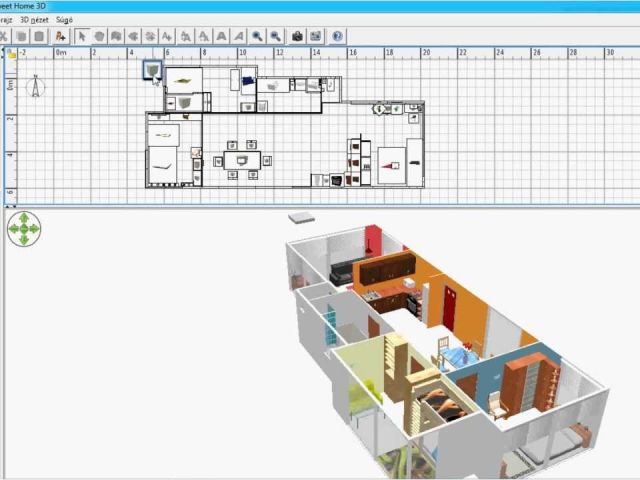This screenshot has height=480, width=640.
Task: Select the Cut scissors icon in toolbar
Action: 4,36
